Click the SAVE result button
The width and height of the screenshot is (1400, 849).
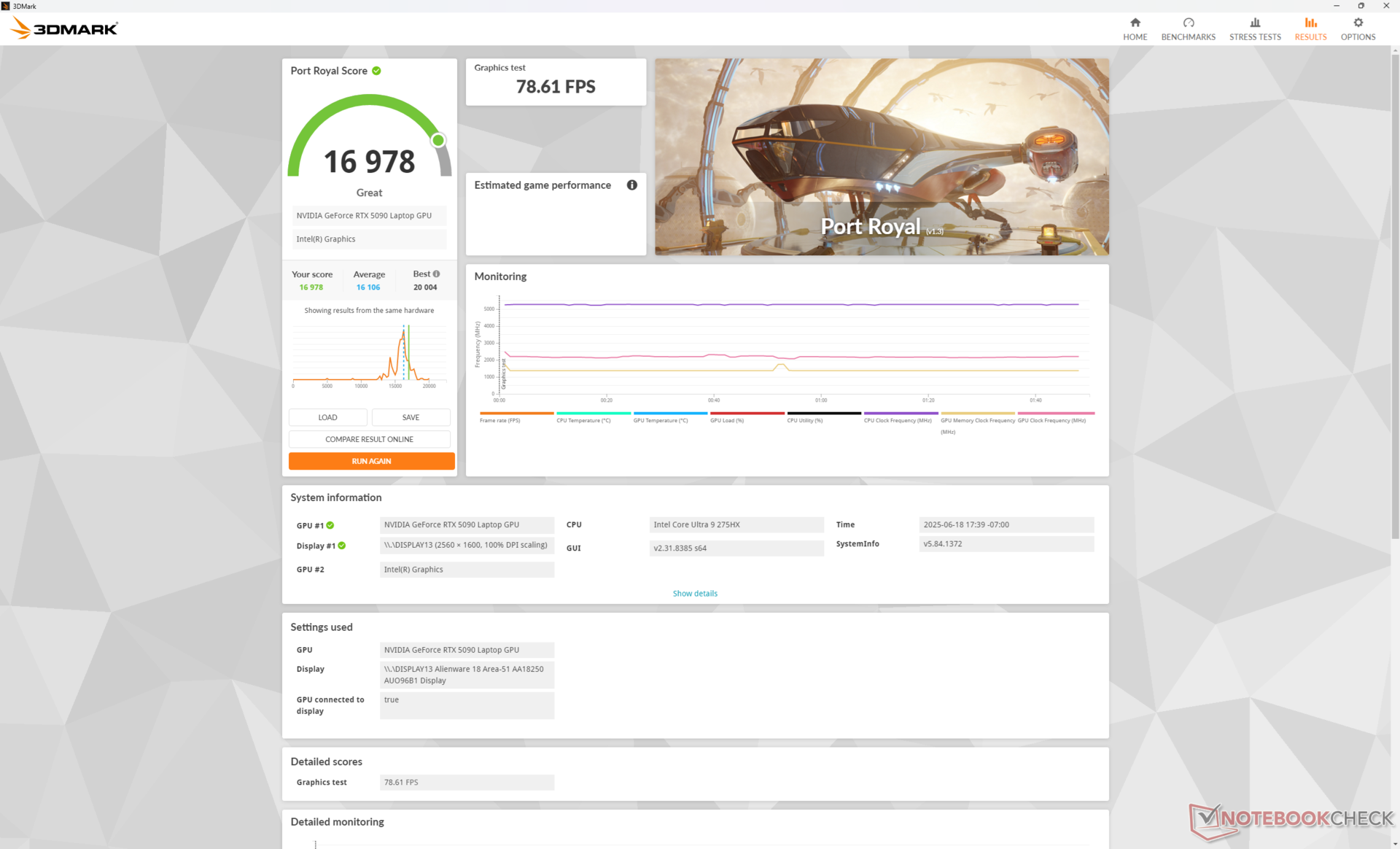pos(411,417)
